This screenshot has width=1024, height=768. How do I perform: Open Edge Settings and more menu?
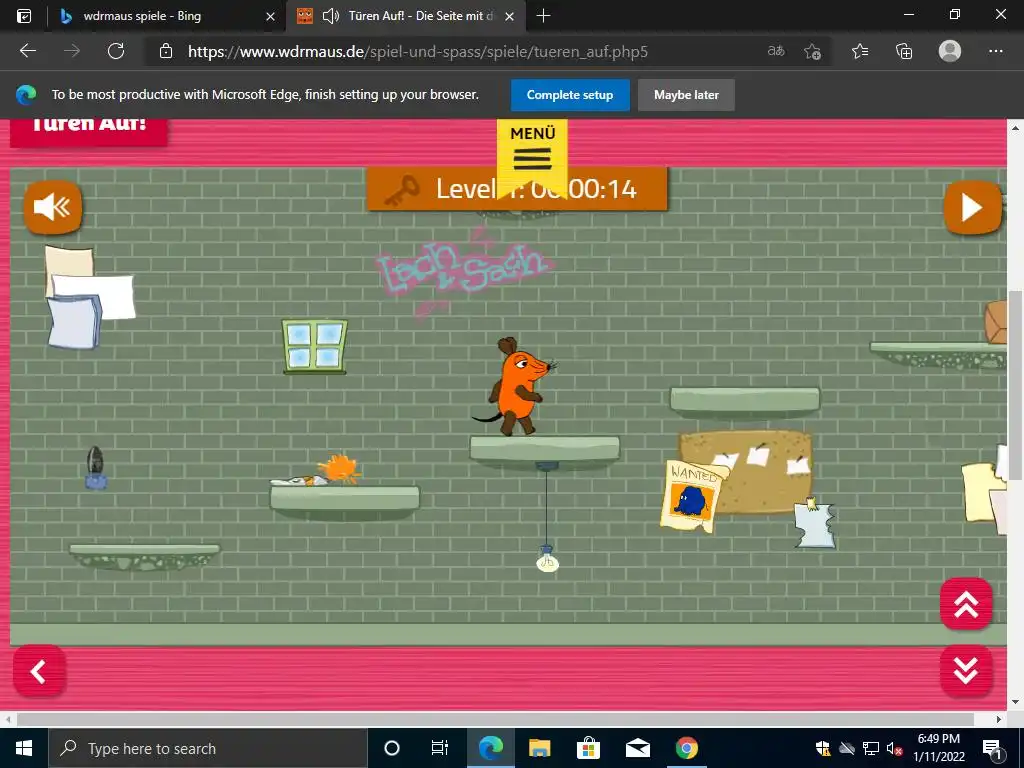(x=995, y=51)
